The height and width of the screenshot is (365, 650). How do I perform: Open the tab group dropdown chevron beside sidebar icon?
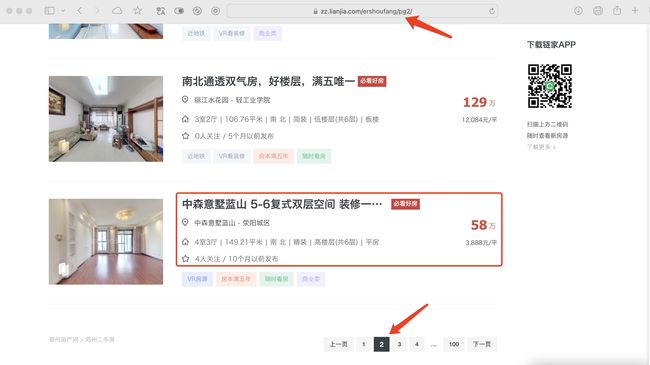[63, 11]
